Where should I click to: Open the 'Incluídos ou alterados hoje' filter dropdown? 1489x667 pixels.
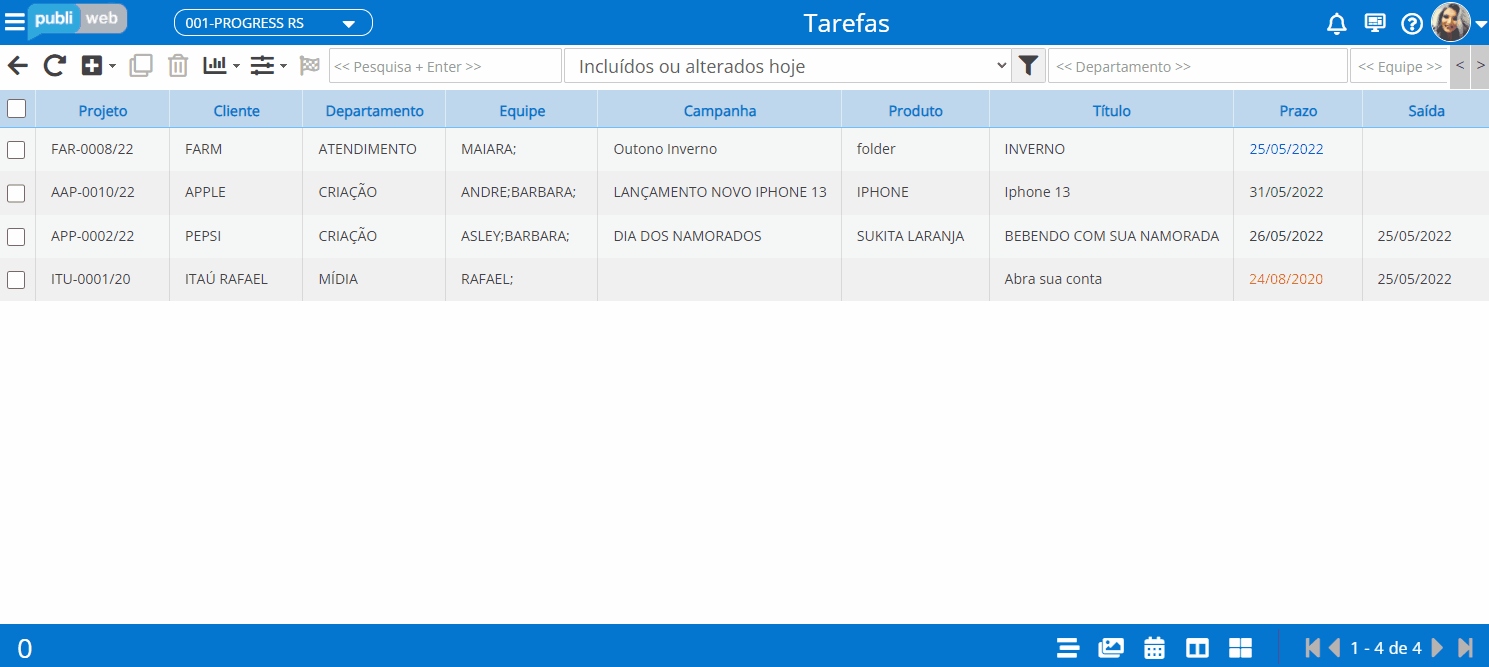point(788,66)
